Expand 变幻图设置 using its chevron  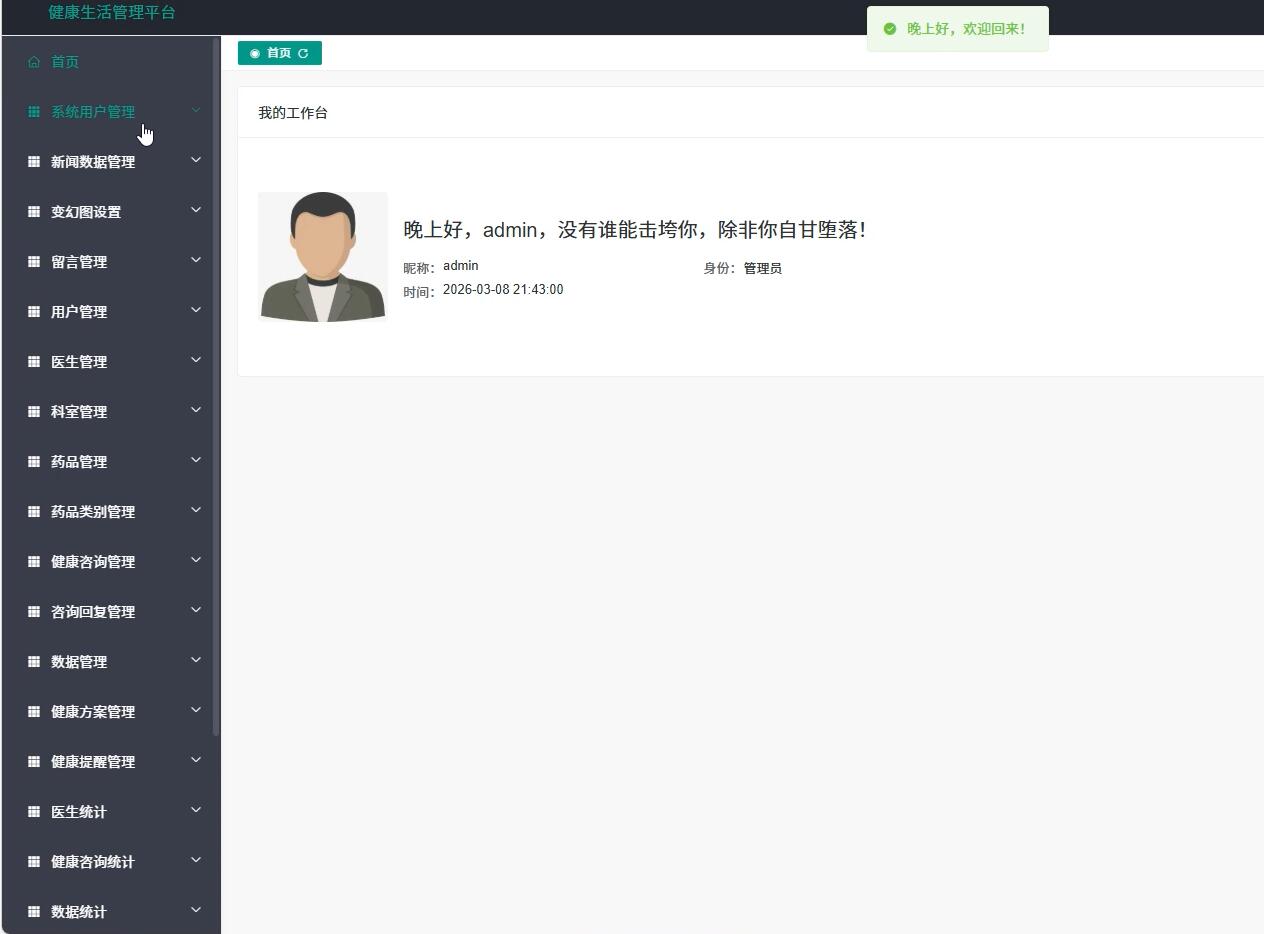[x=196, y=210]
